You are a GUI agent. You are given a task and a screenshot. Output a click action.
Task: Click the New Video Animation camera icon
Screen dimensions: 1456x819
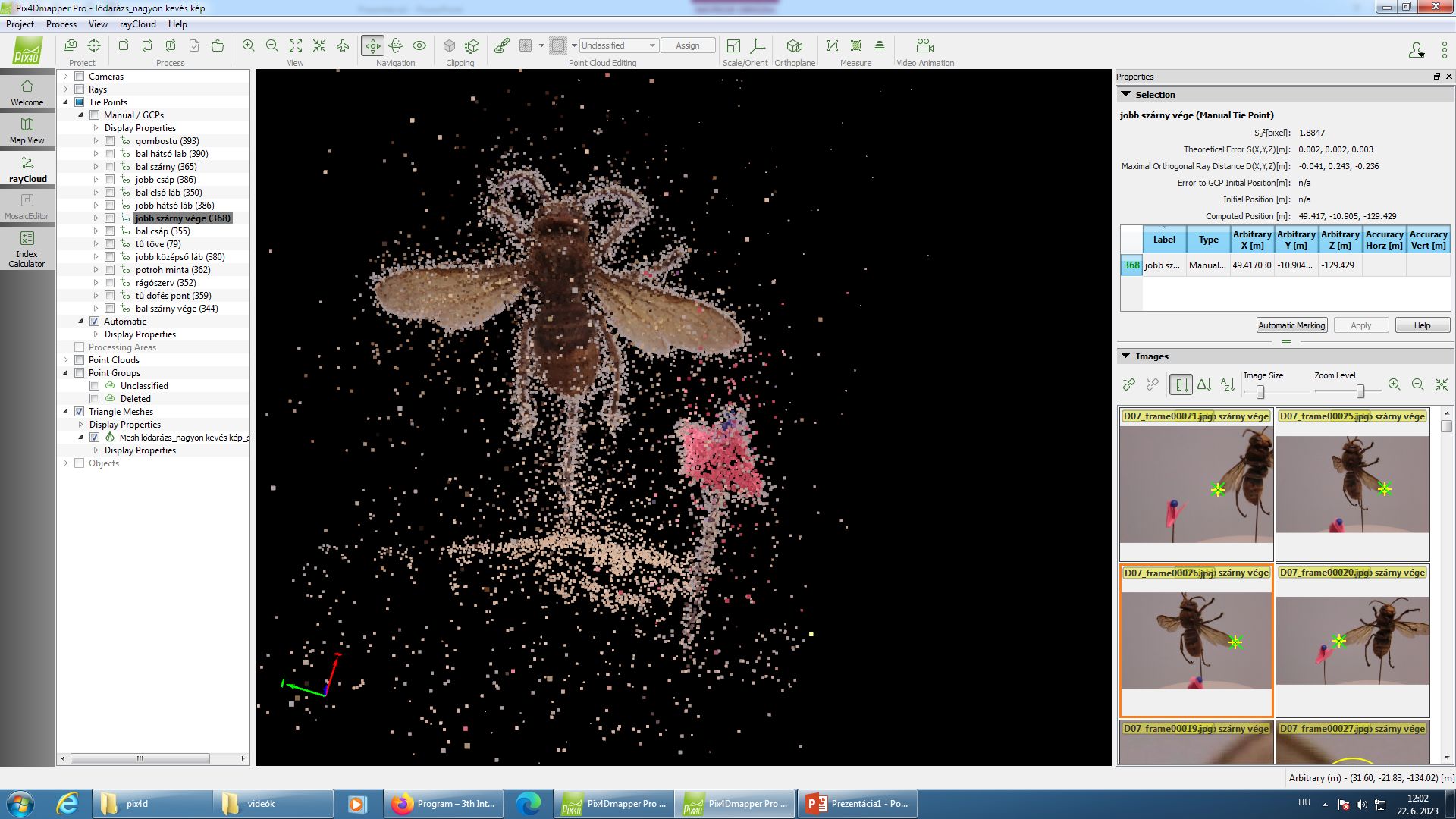(x=924, y=45)
